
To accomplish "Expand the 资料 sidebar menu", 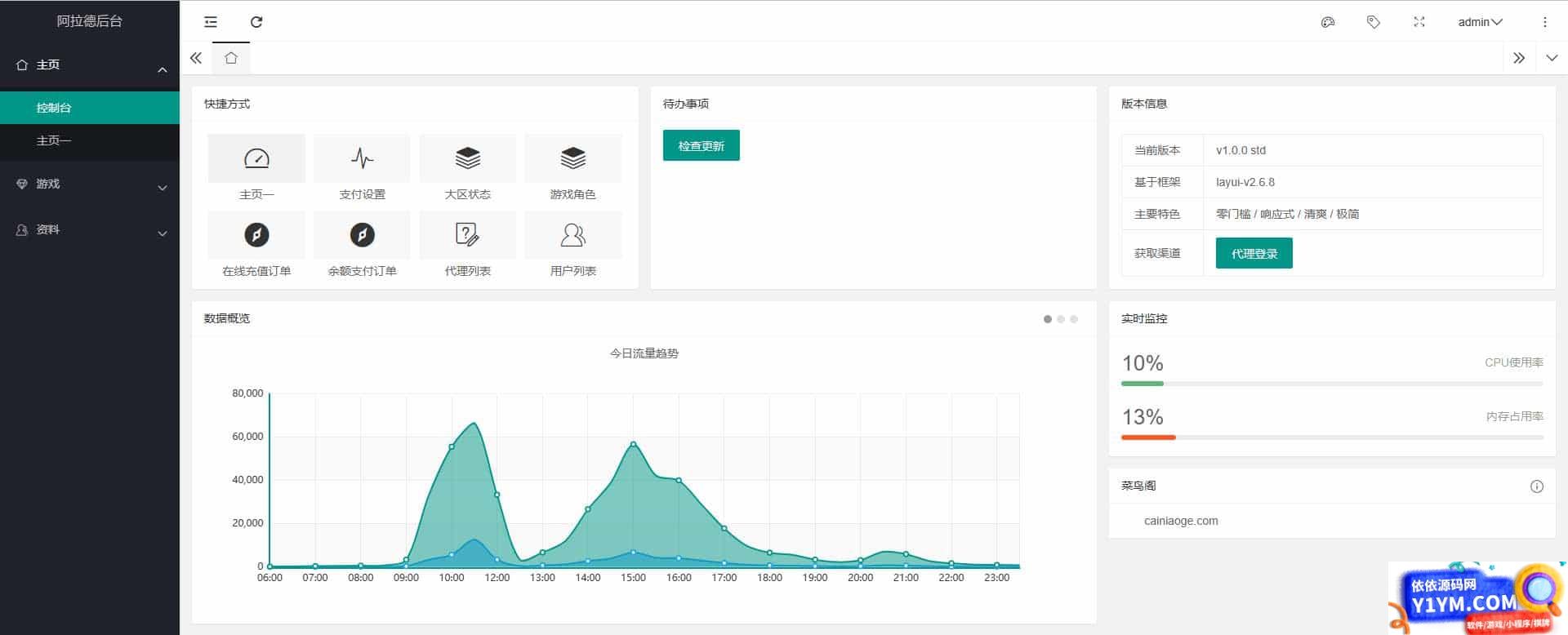I will [x=89, y=229].
